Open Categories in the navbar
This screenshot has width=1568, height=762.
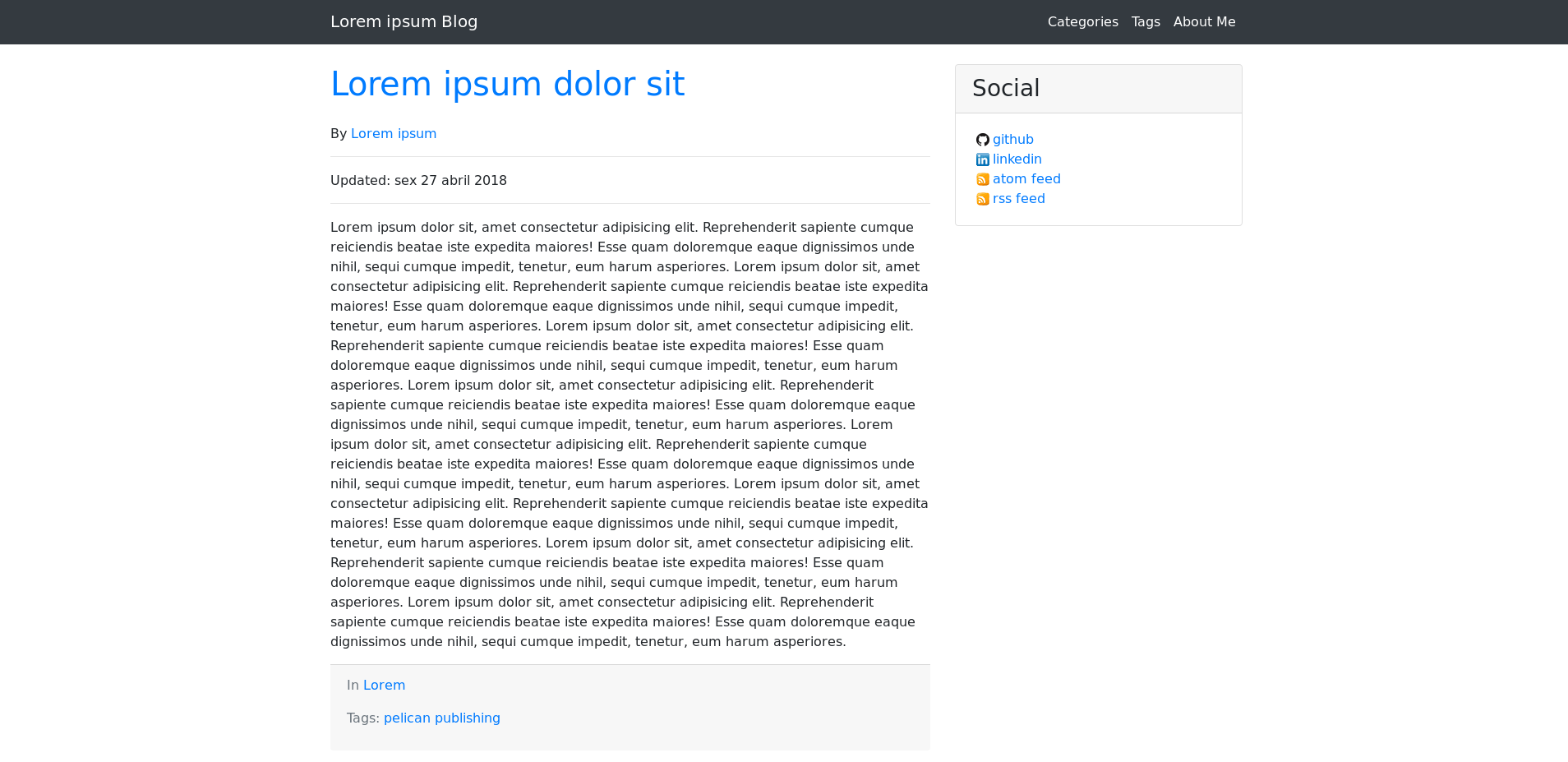pyautogui.click(x=1082, y=22)
